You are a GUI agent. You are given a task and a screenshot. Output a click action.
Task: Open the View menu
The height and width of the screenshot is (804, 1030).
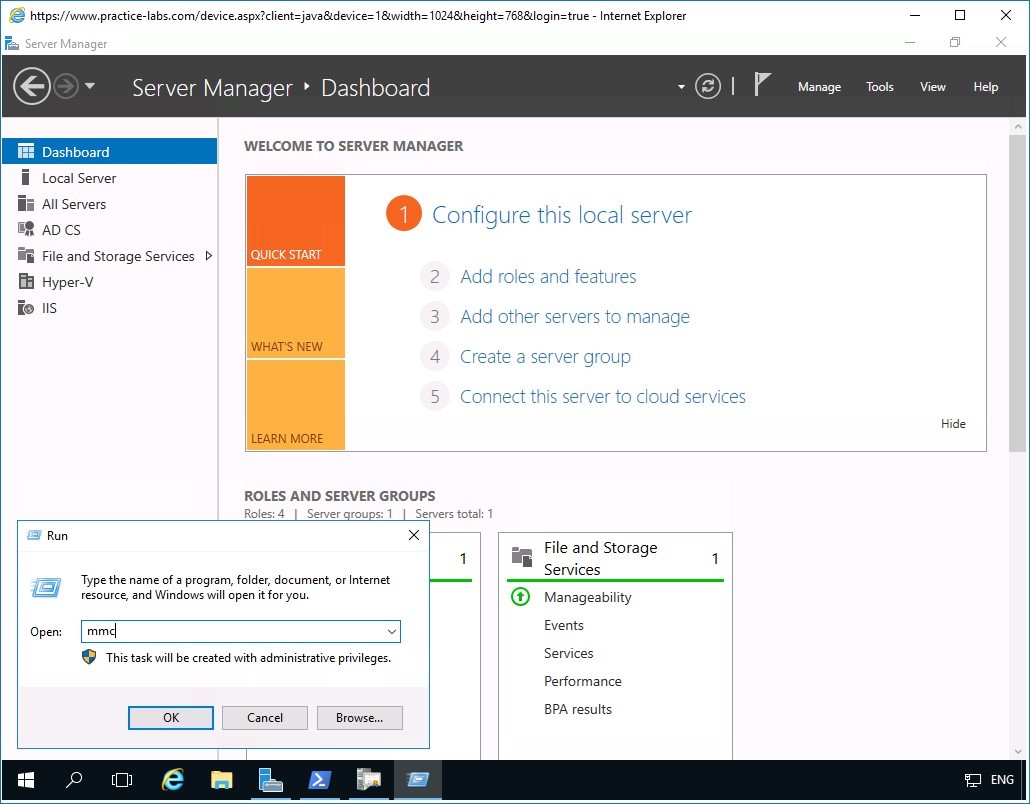point(932,87)
